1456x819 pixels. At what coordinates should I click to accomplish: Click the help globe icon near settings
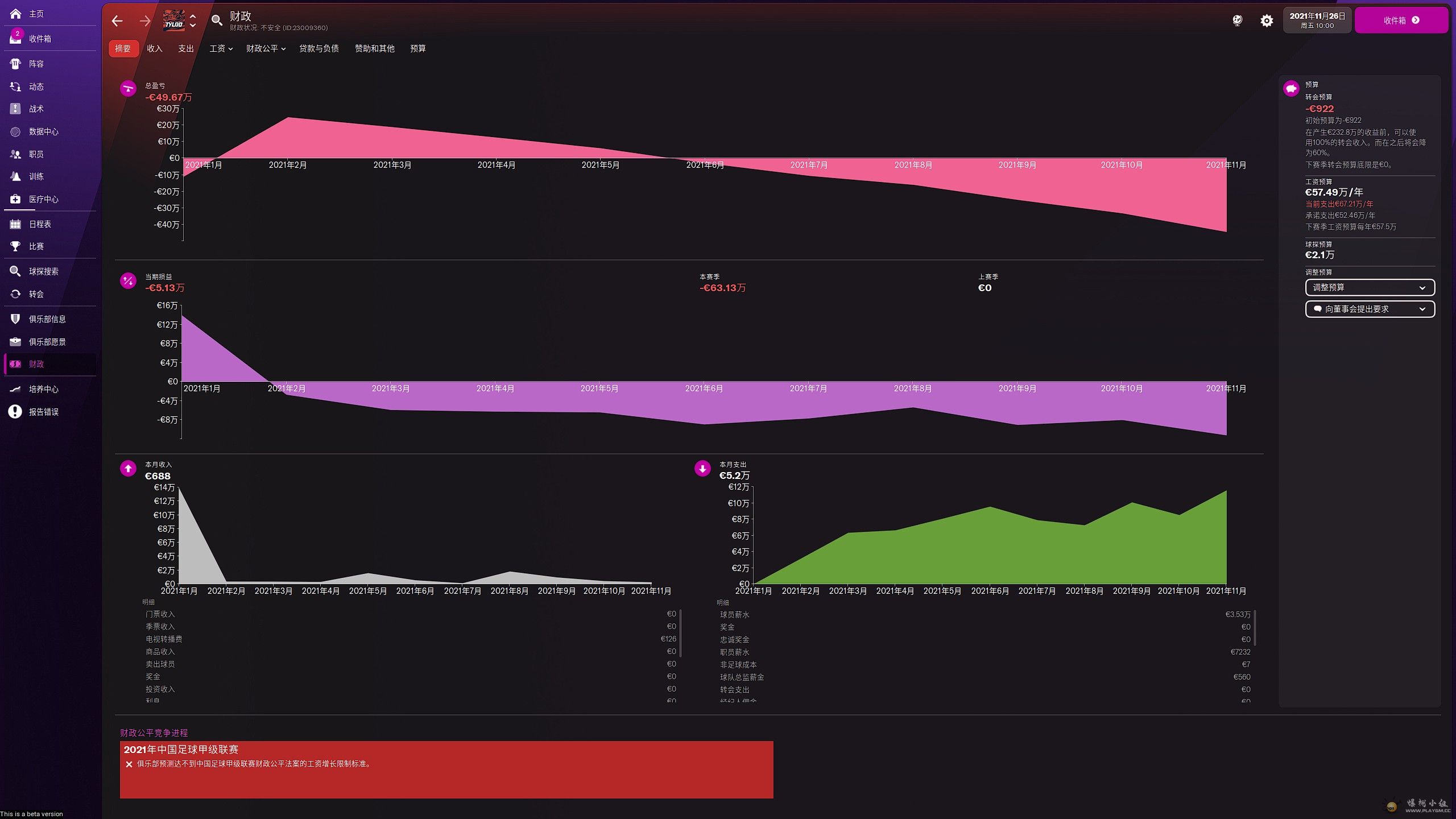(x=1237, y=21)
